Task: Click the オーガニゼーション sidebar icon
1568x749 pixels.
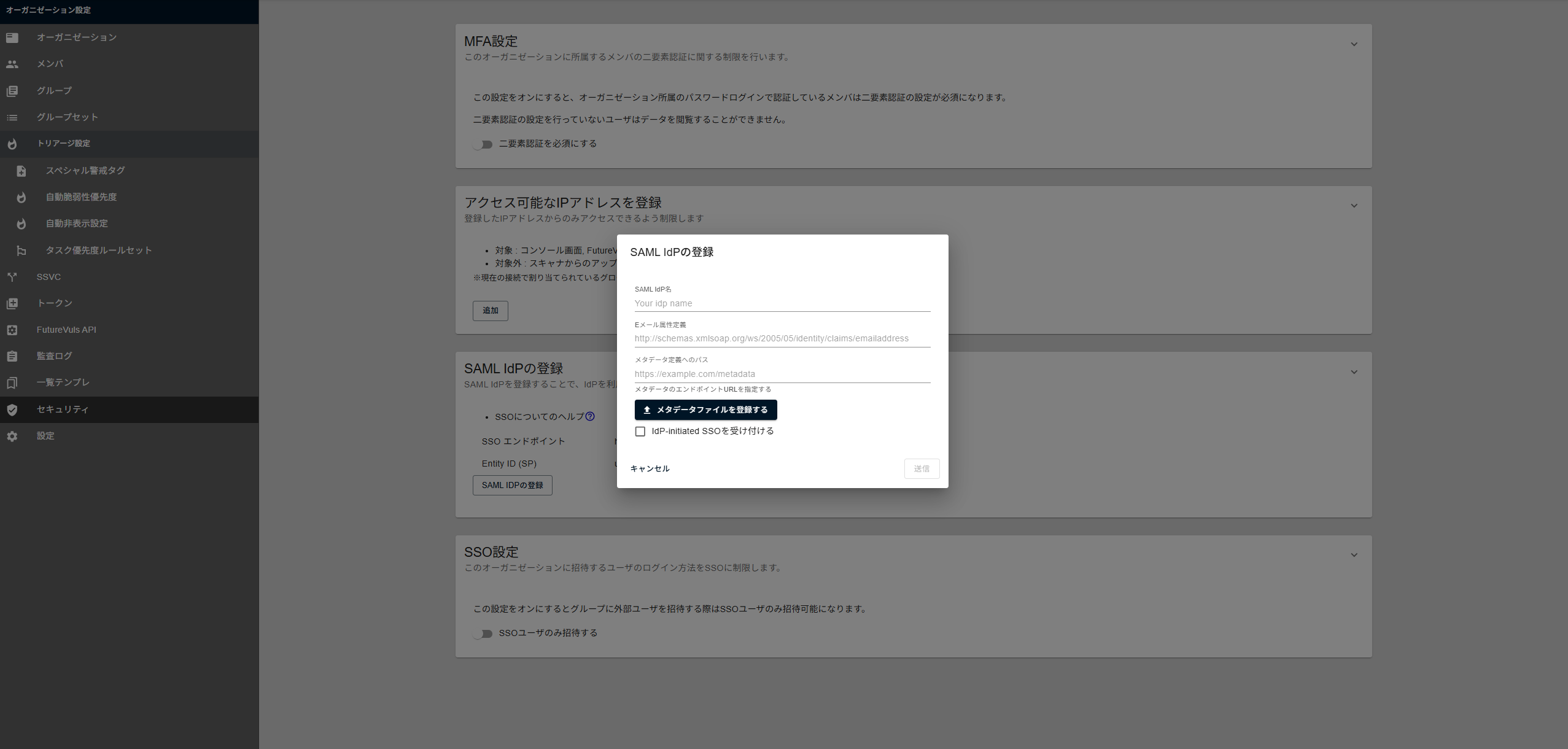Action: coord(12,37)
